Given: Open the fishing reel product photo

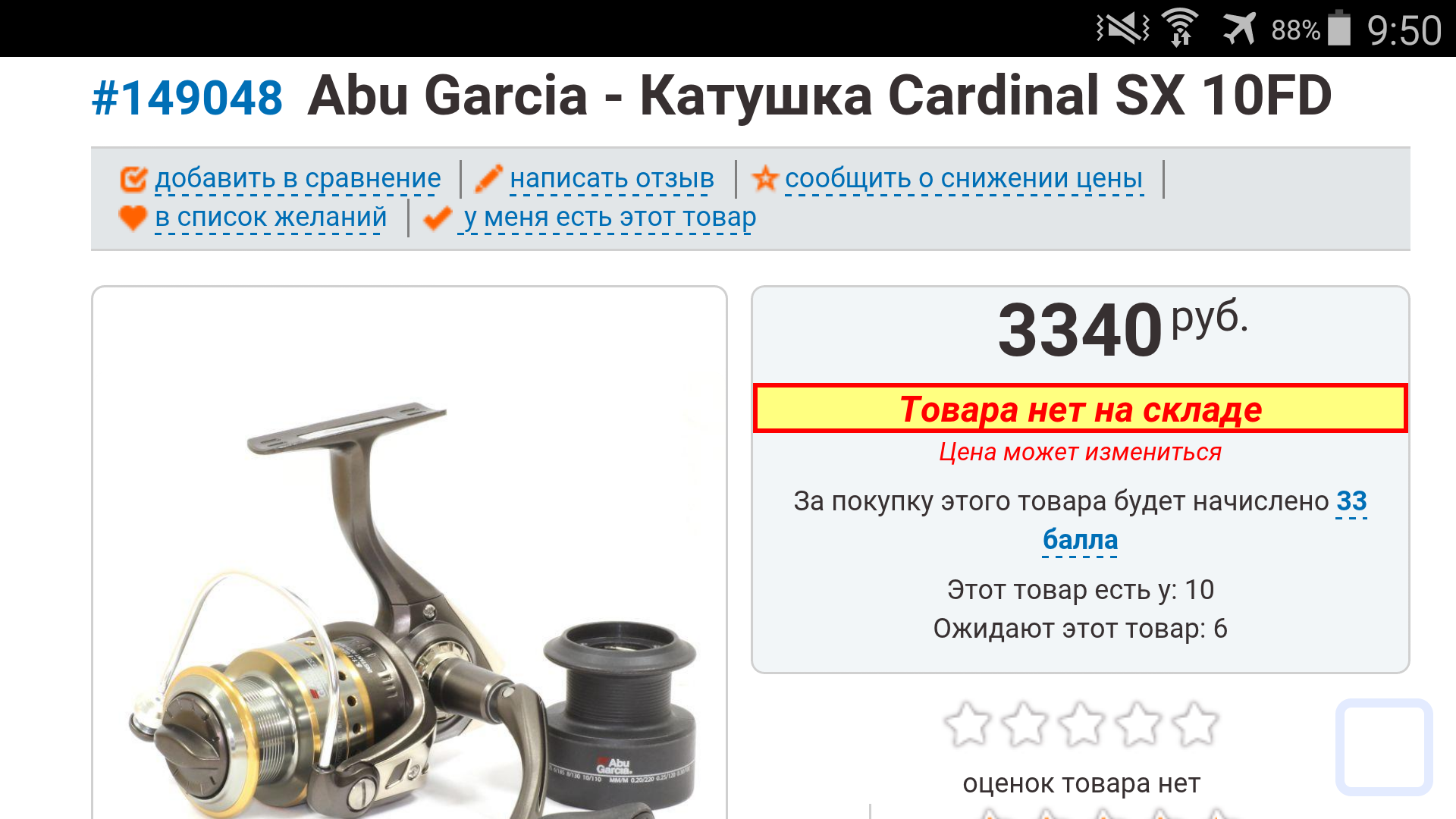Looking at the screenshot, I should (x=409, y=553).
